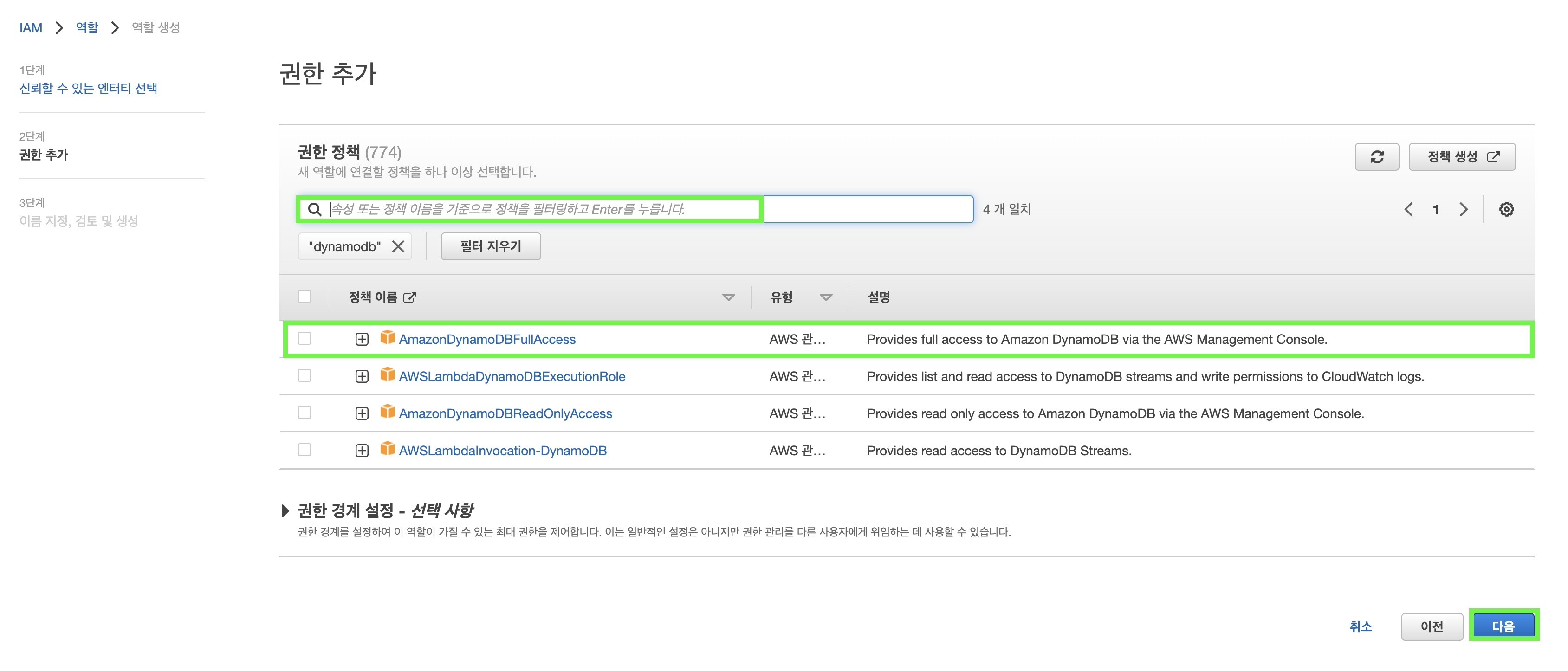Go to step 1 신뢰할 수 있는 엔터티 선택
This screenshot has height=671, width=1568.
88,89
